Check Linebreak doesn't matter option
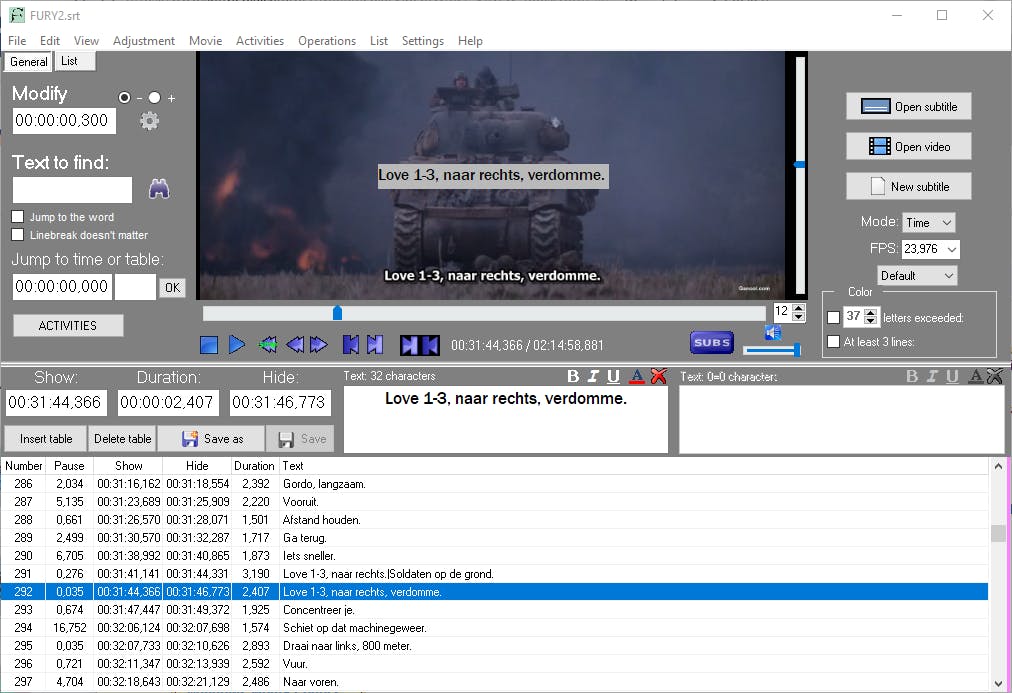This screenshot has width=1012, height=693. click(18, 235)
